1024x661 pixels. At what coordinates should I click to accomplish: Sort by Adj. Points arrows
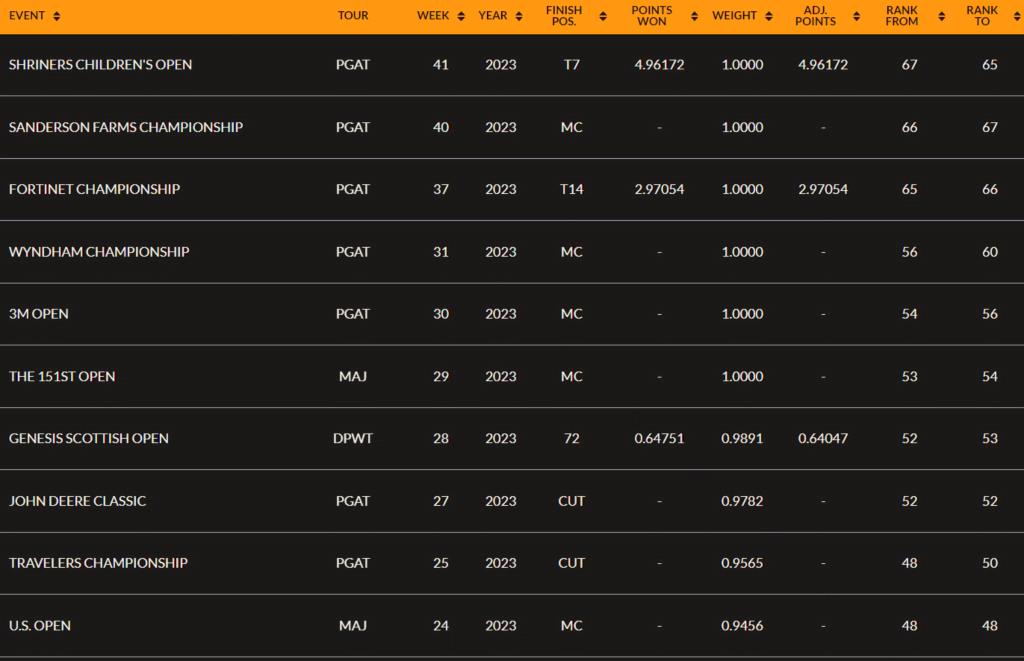coord(856,16)
